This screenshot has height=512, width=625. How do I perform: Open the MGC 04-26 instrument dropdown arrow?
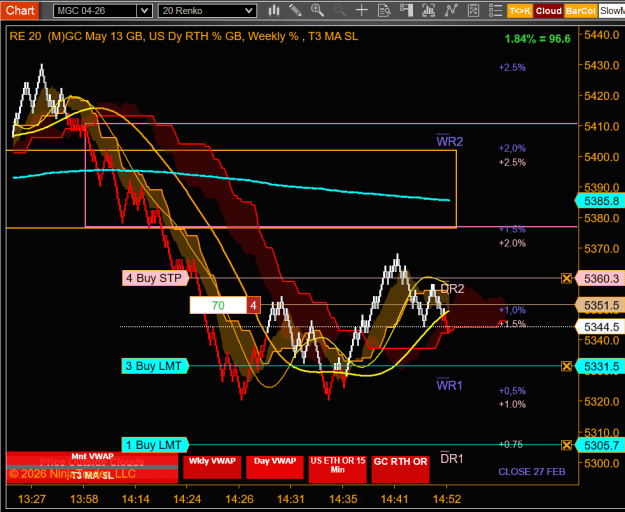pos(144,11)
